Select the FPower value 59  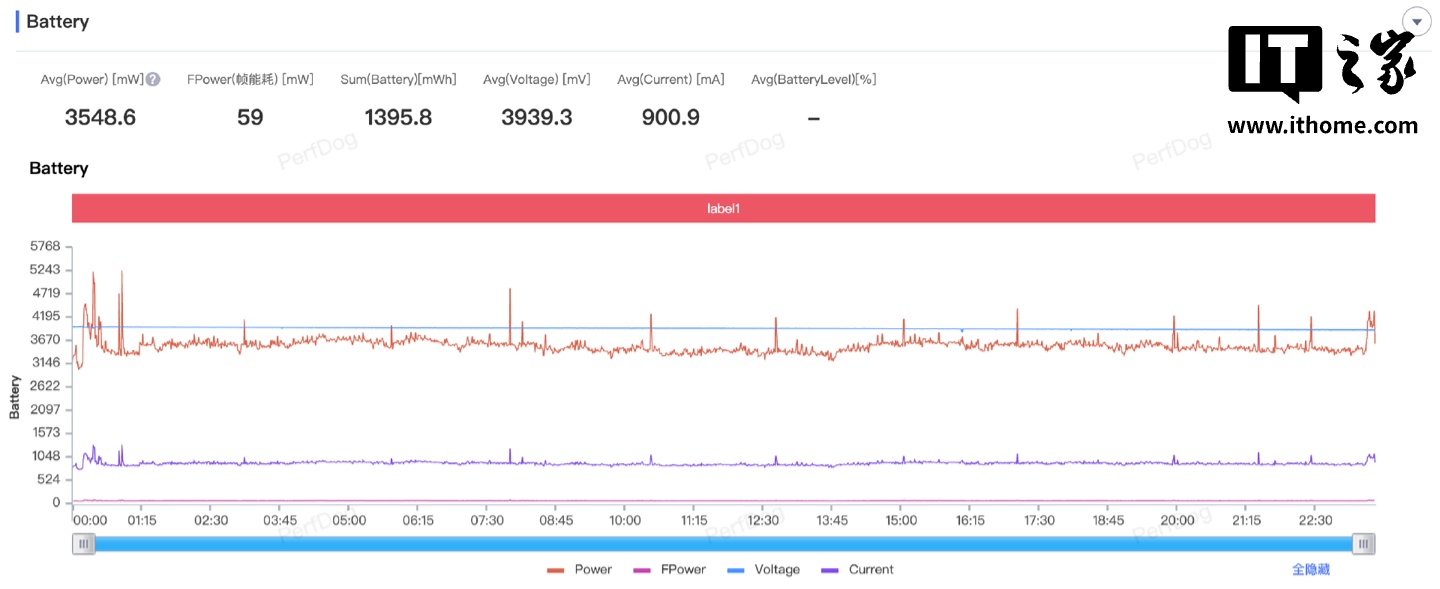click(250, 117)
